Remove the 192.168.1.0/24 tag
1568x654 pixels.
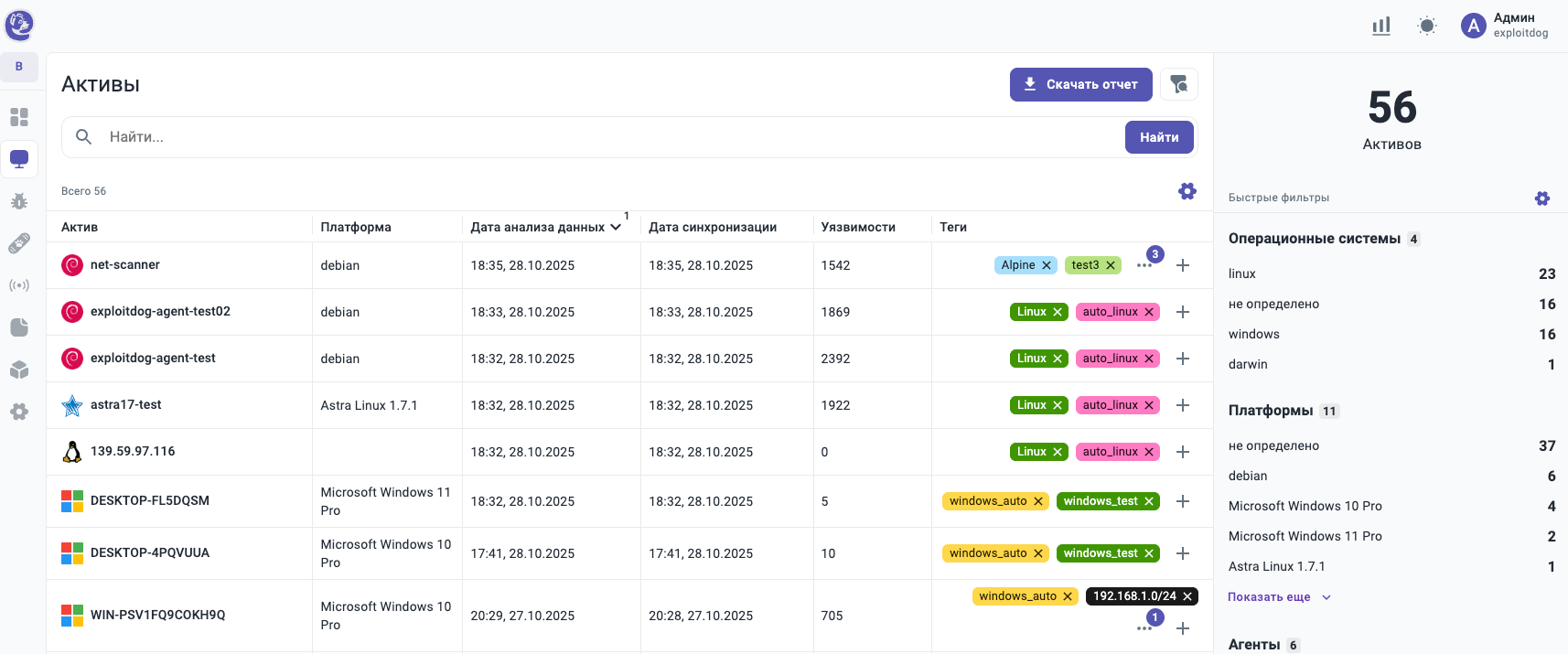(x=1187, y=596)
